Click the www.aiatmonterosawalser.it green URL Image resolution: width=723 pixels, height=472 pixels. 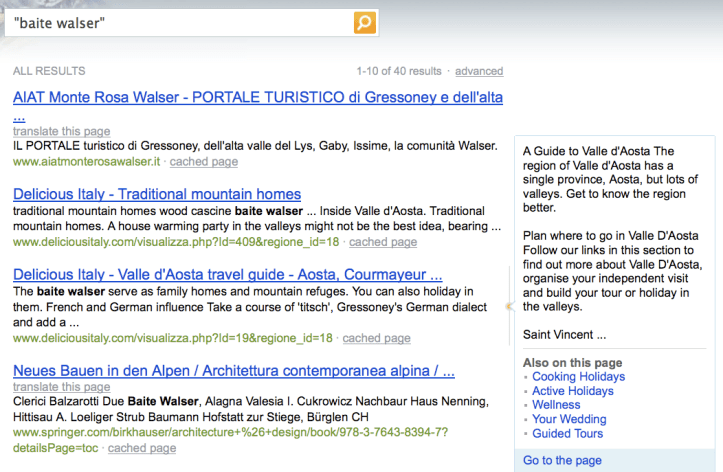click(x=86, y=162)
